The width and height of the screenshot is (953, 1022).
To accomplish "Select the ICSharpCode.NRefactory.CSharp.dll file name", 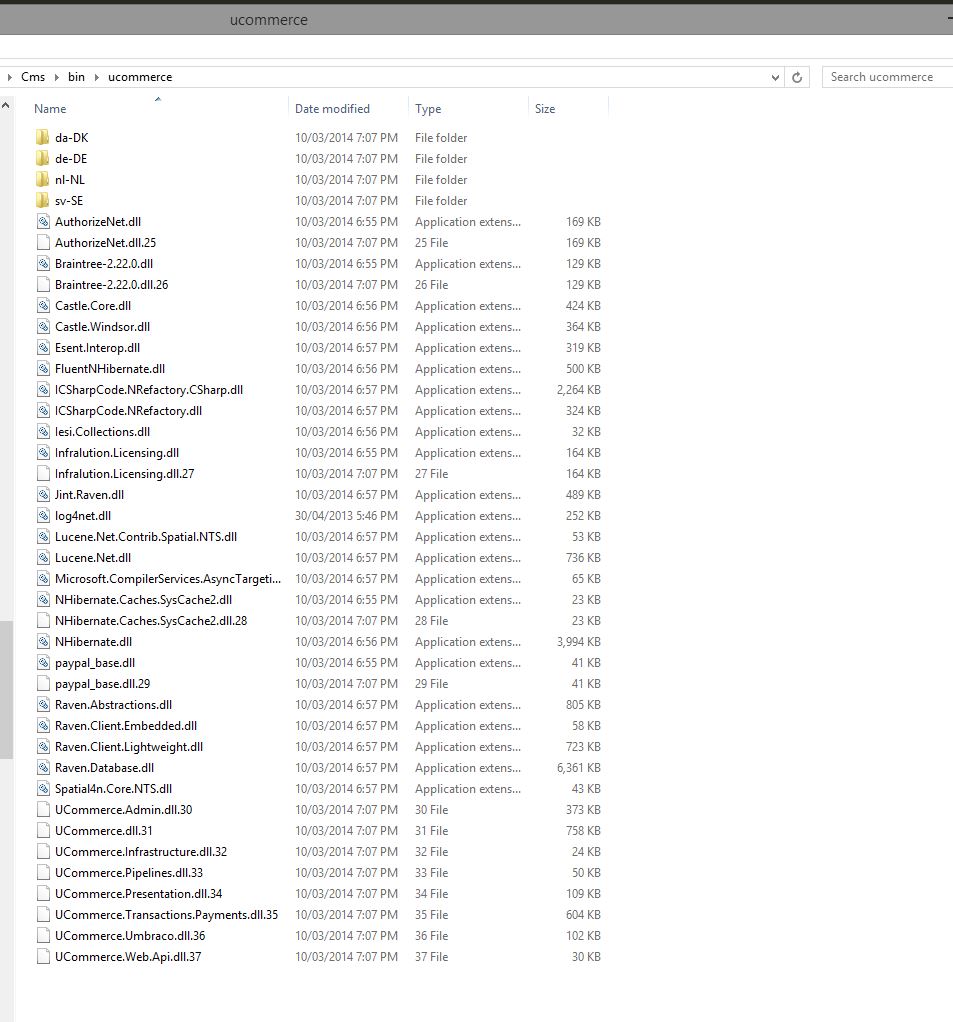I will (149, 390).
